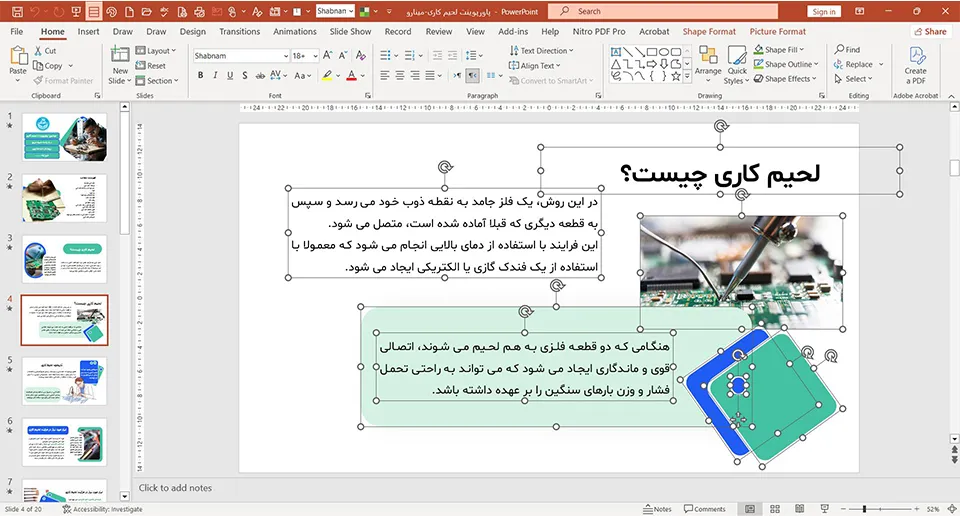Expand the Shape Effects dropdown
Viewport: 960px width, 516px height.
coord(786,79)
